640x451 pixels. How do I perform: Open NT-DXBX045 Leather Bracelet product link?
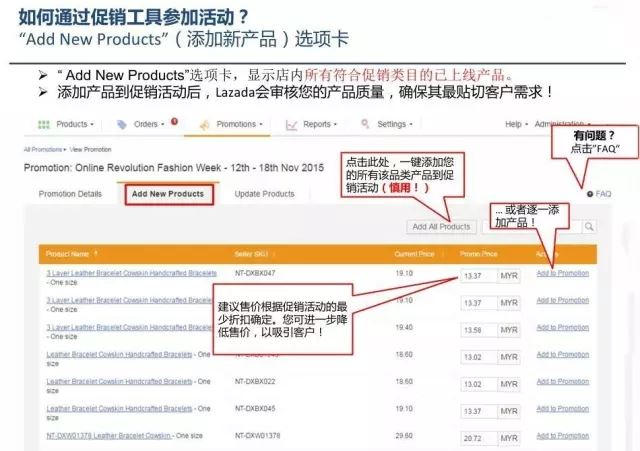119,409
